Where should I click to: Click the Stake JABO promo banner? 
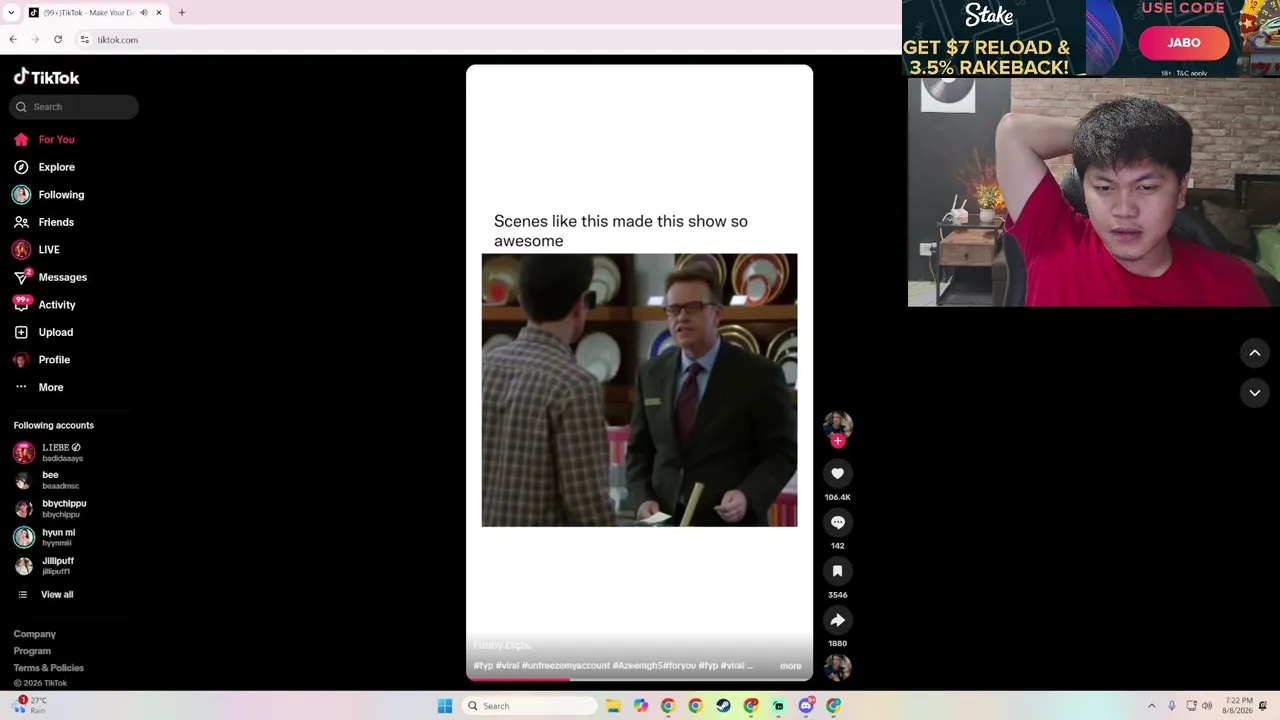click(x=1091, y=38)
